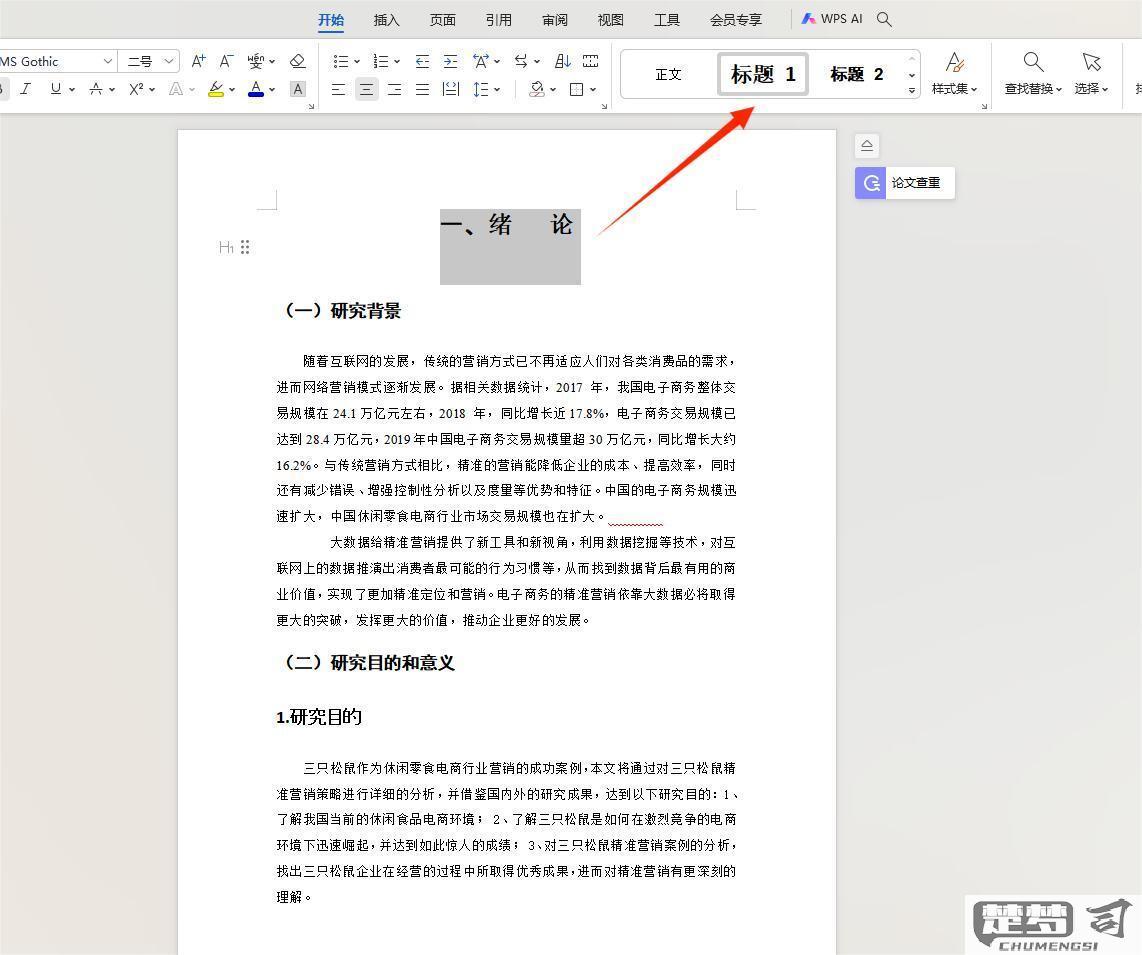
Task: Apply numbered list icon
Action: click(380, 61)
